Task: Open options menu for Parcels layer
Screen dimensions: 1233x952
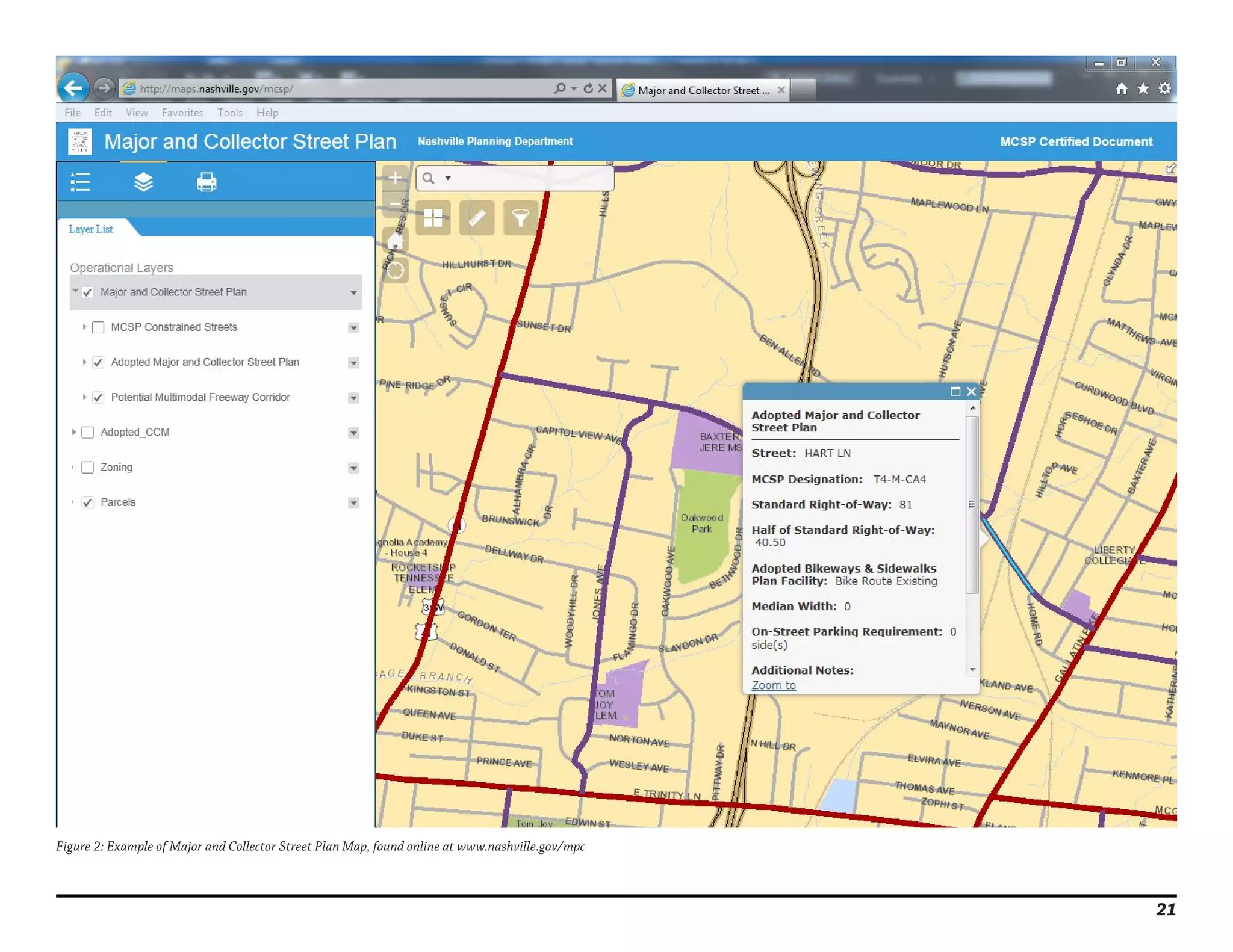Action: pyautogui.click(x=353, y=502)
